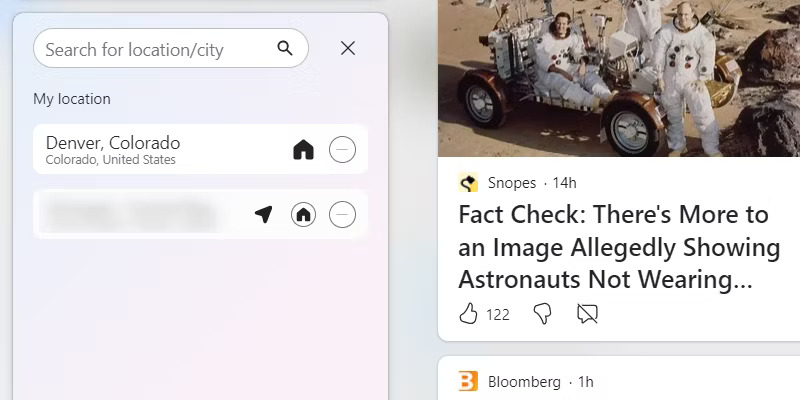Set second location as home
This screenshot has height=400, width=800.
pos(303,214)
